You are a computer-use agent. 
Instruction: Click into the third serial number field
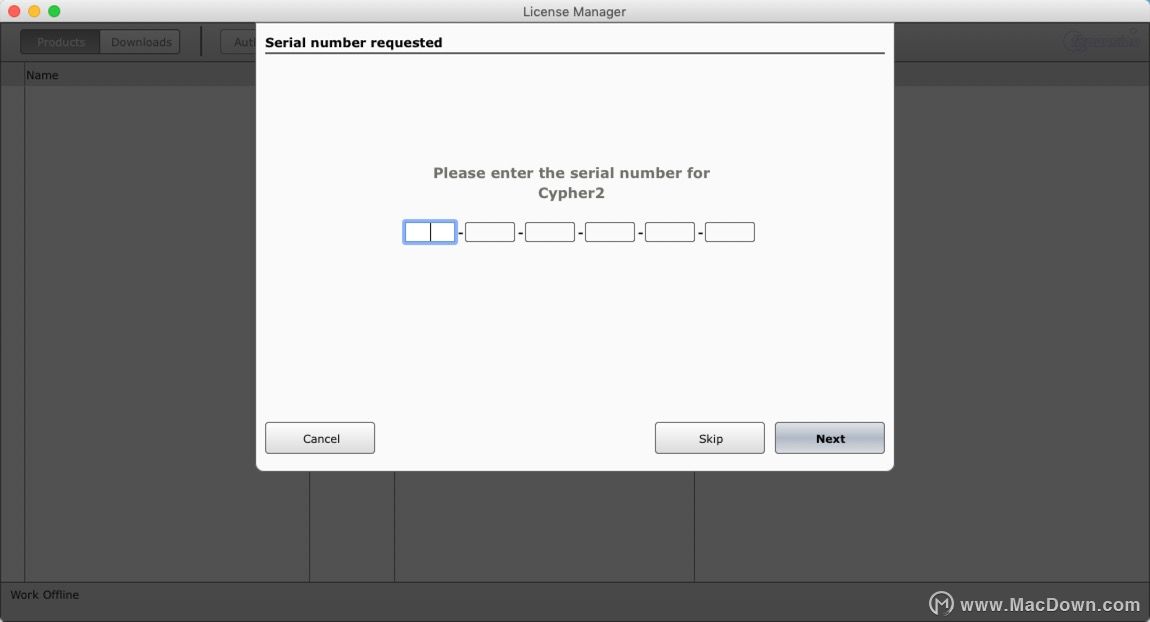550,233
